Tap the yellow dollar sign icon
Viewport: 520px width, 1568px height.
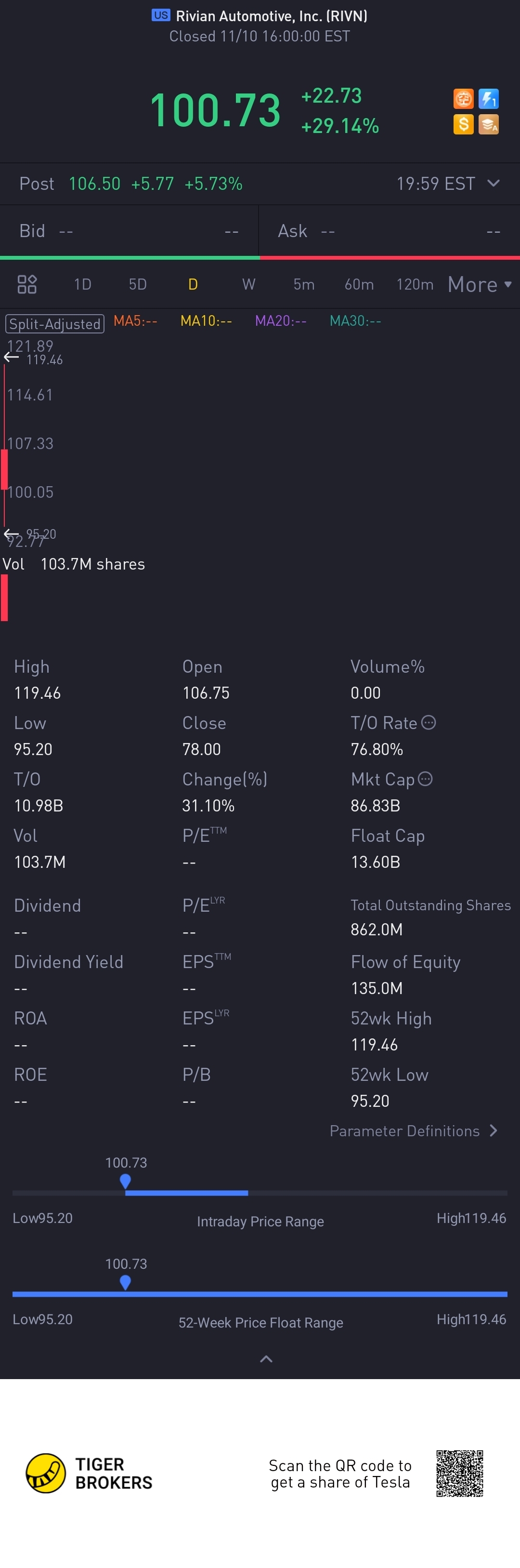tap(464, 124)
